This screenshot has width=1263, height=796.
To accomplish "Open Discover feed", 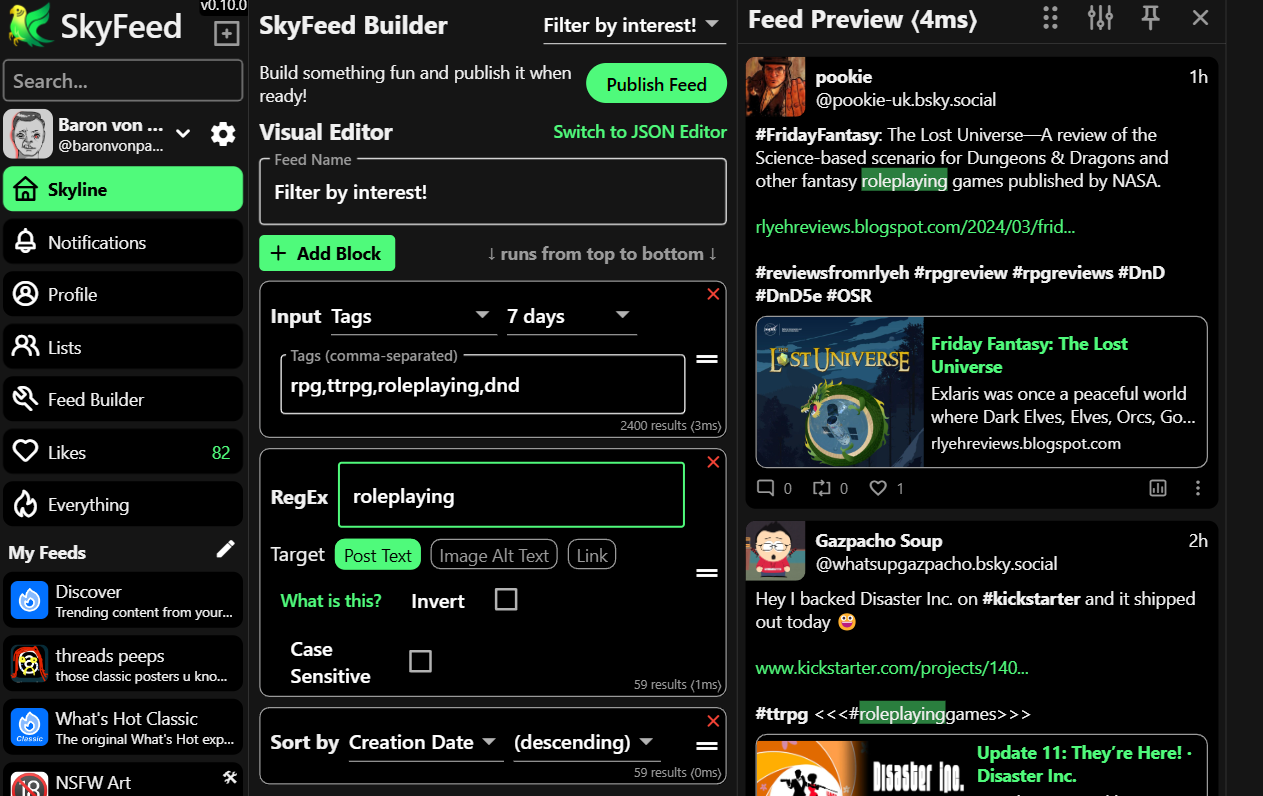I will point(123,600).
